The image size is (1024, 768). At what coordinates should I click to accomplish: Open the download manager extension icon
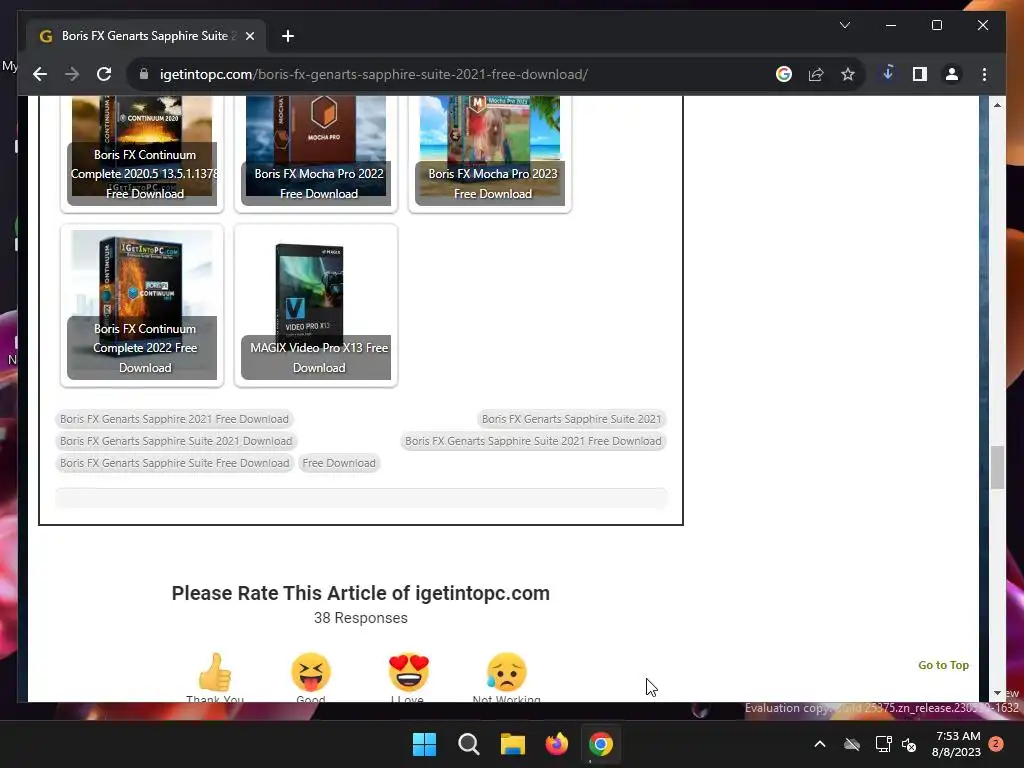(x=888, y=73)
